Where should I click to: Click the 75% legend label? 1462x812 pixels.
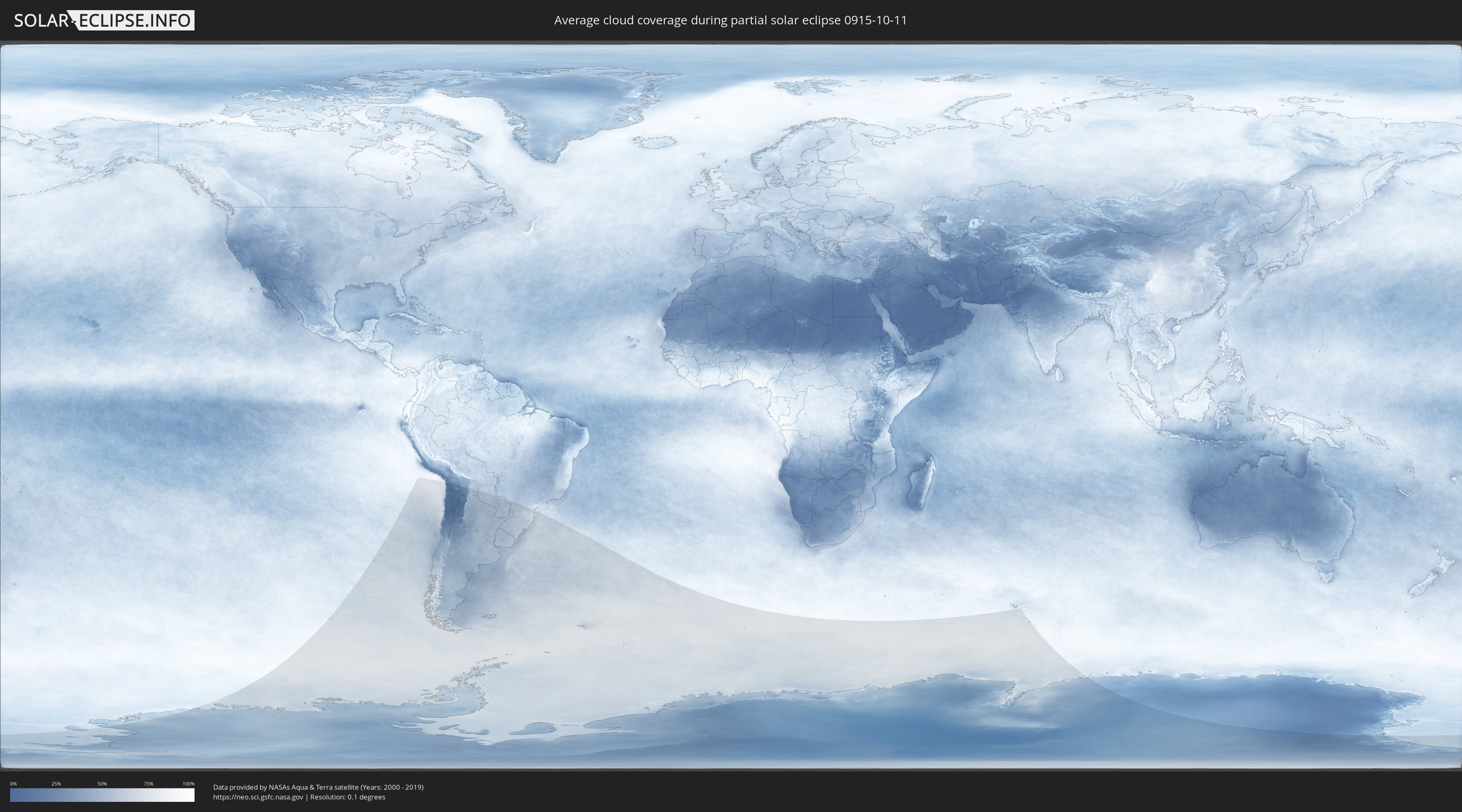tap(148, 784)
